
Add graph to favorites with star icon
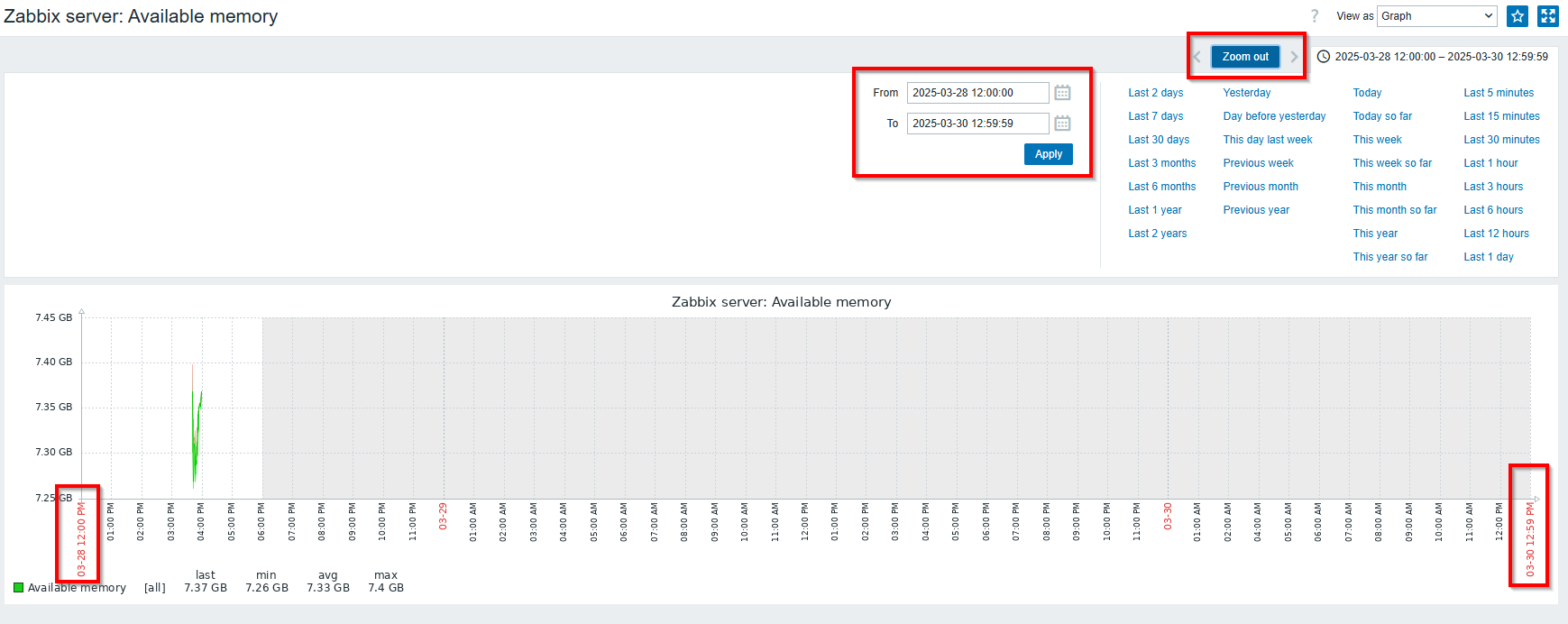pyautogui.click(x=1518, y=16)
